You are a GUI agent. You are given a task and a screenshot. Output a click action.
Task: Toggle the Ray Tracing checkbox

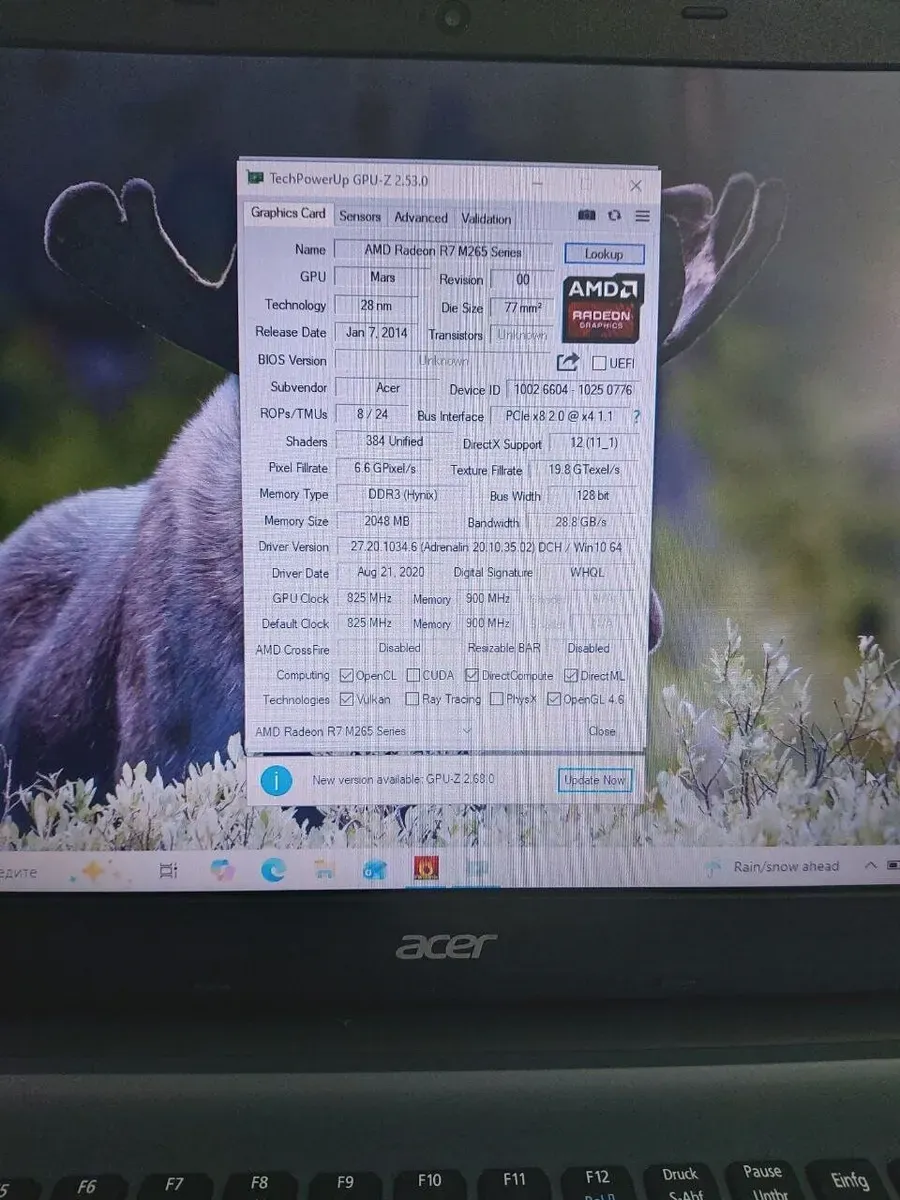point(412,700)
